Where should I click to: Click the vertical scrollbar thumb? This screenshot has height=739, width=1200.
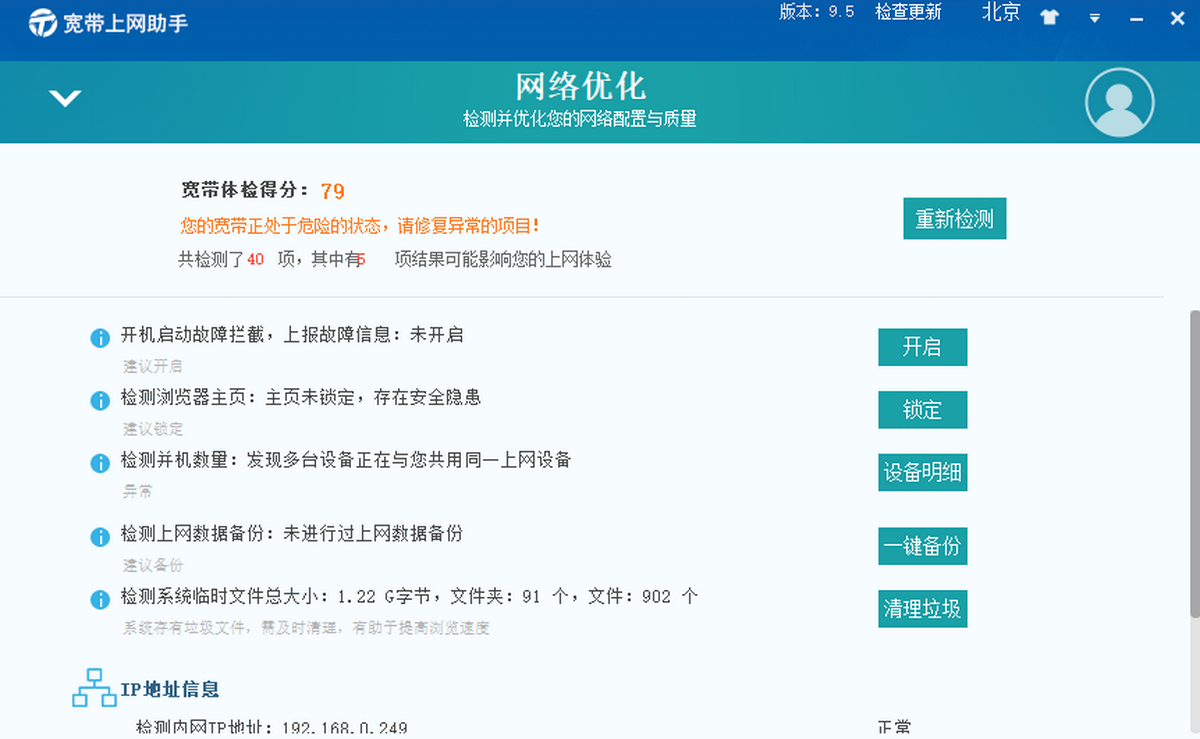[x=1194, y=464]
